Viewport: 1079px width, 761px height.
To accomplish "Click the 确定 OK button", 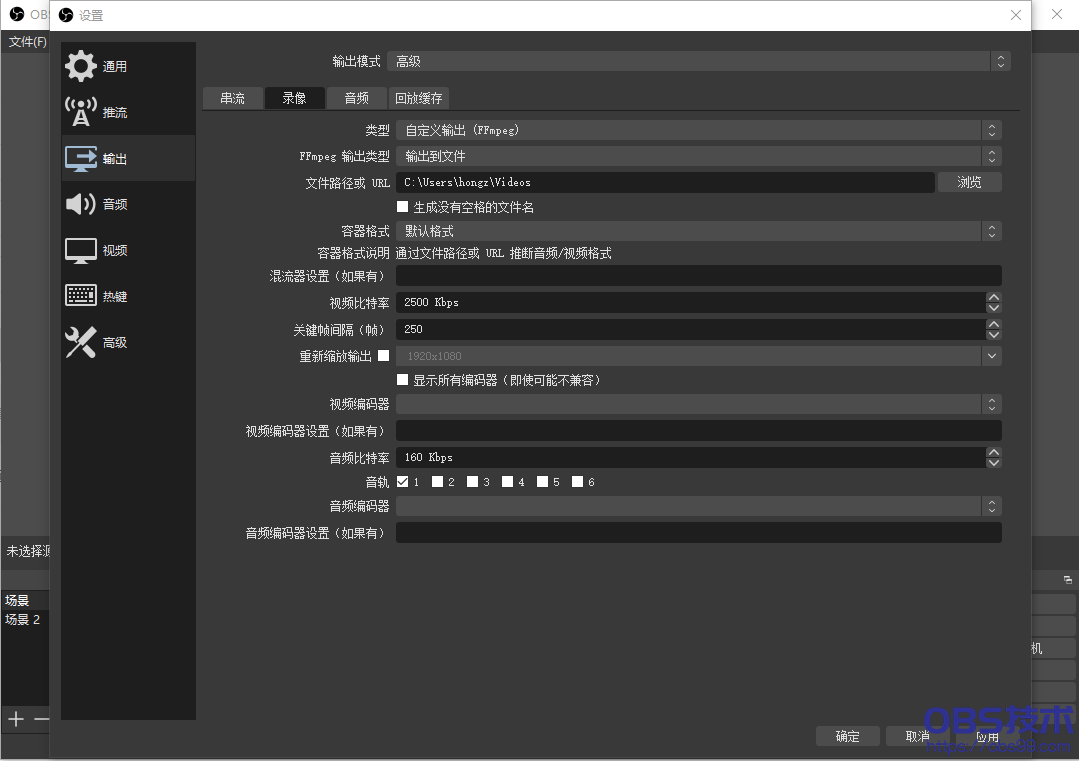I will point(847,736).
